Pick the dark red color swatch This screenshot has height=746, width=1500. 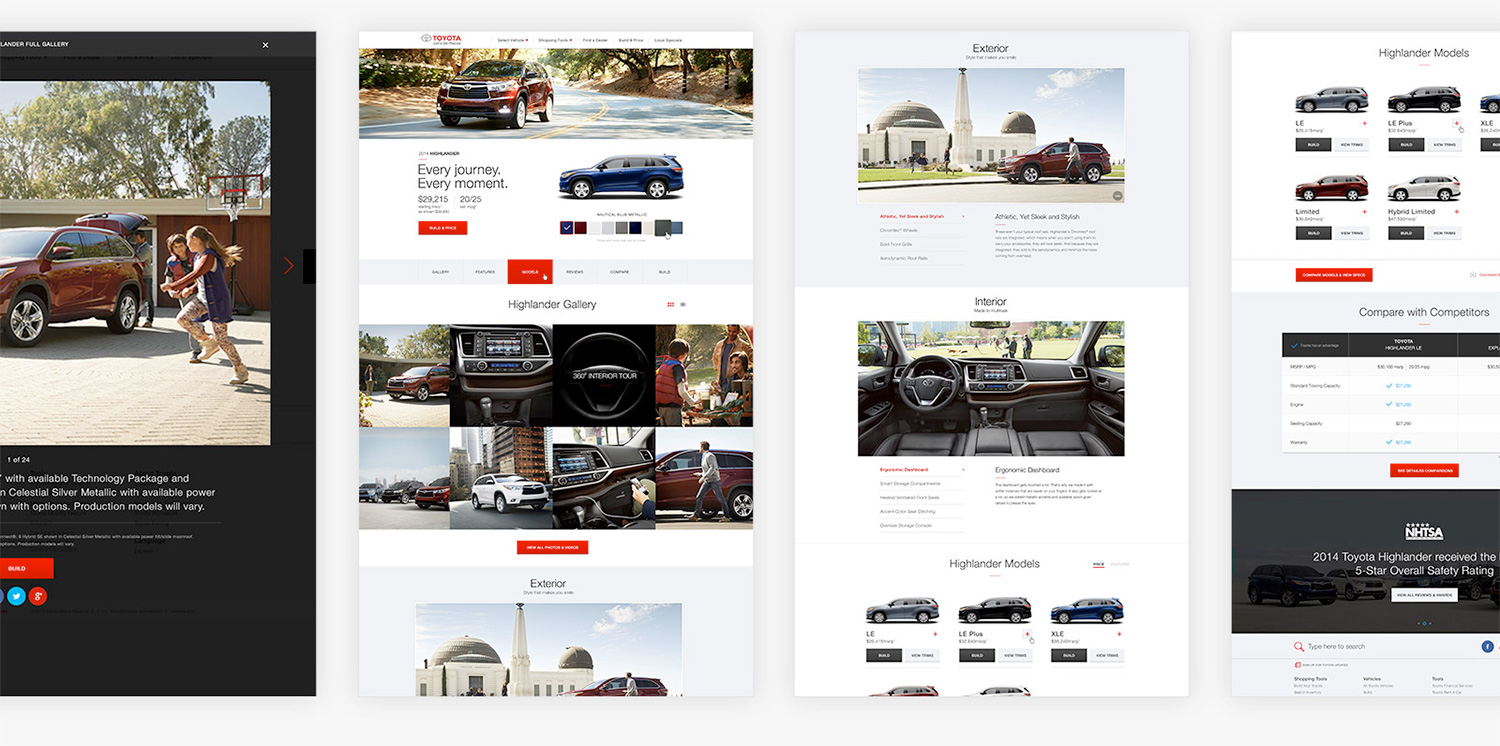(581, 228)
